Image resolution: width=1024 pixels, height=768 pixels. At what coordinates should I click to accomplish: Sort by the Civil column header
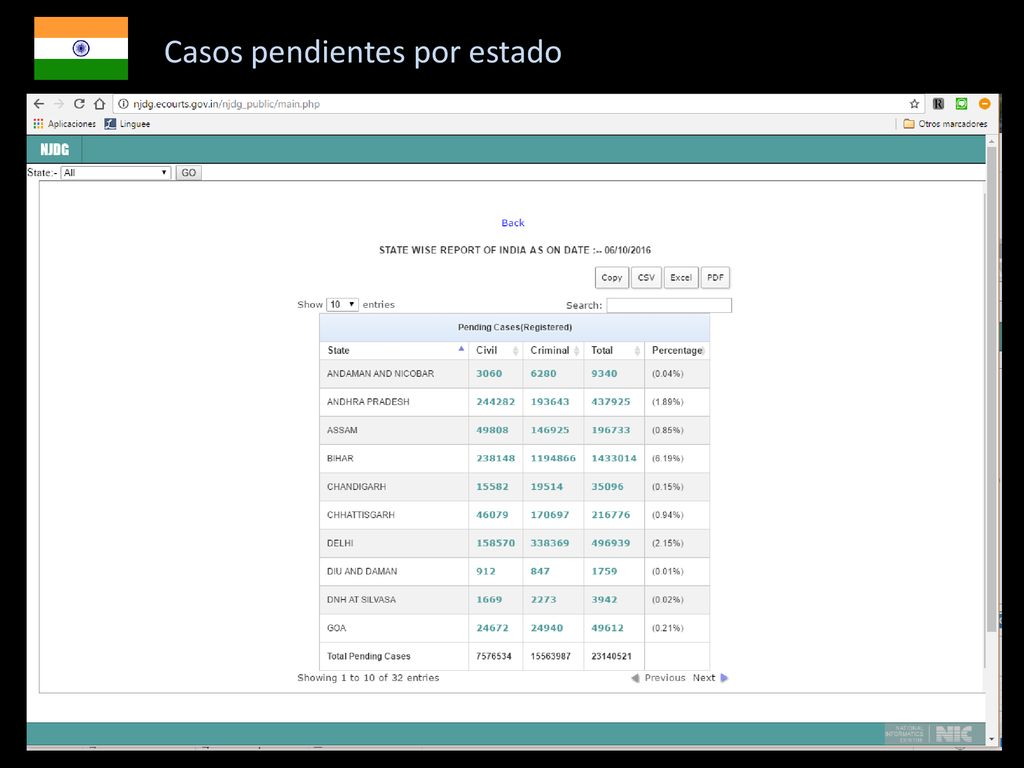tap(496, 350)
